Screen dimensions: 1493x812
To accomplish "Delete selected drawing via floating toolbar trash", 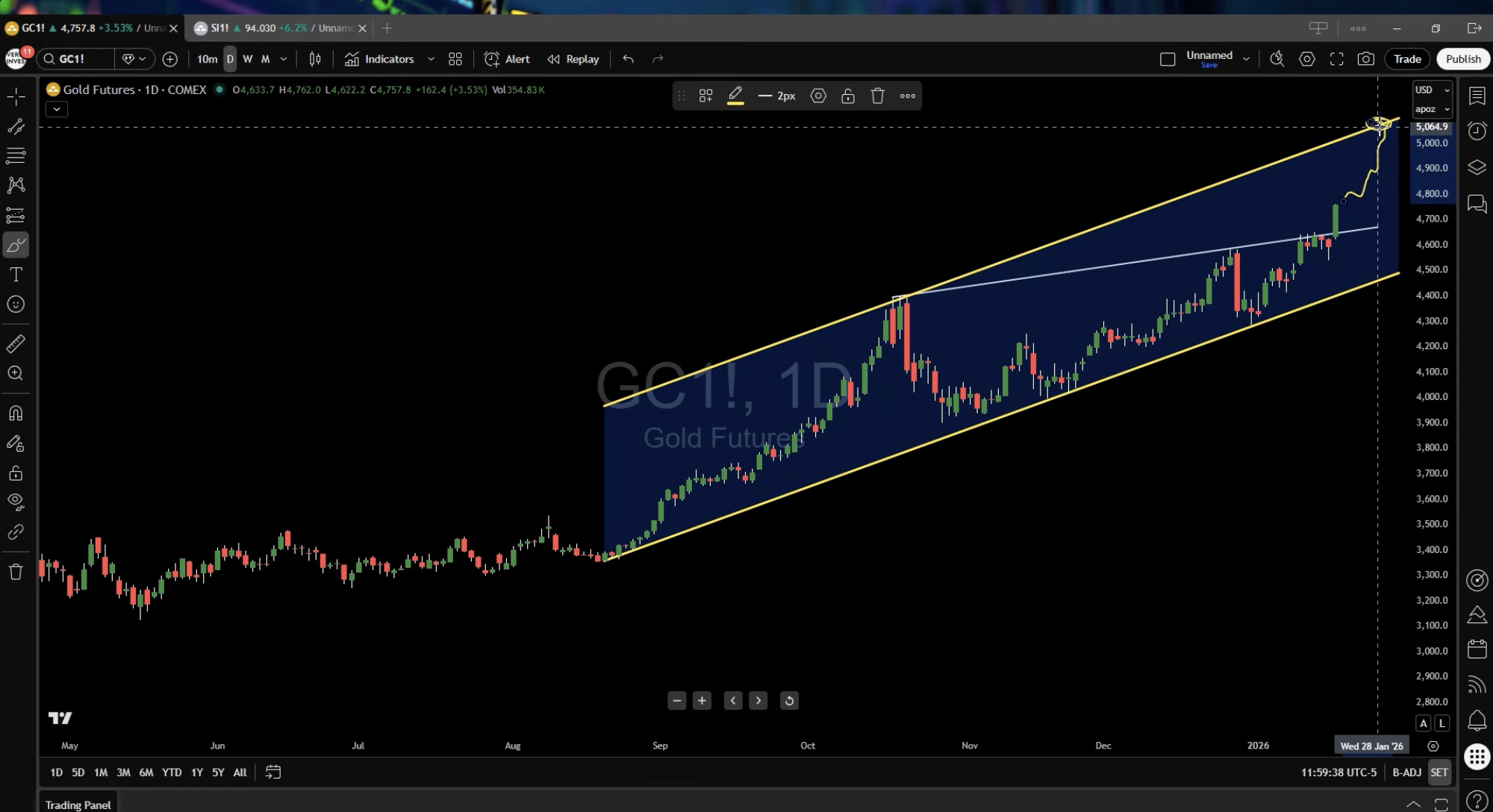I will click(x=877, y=96).
